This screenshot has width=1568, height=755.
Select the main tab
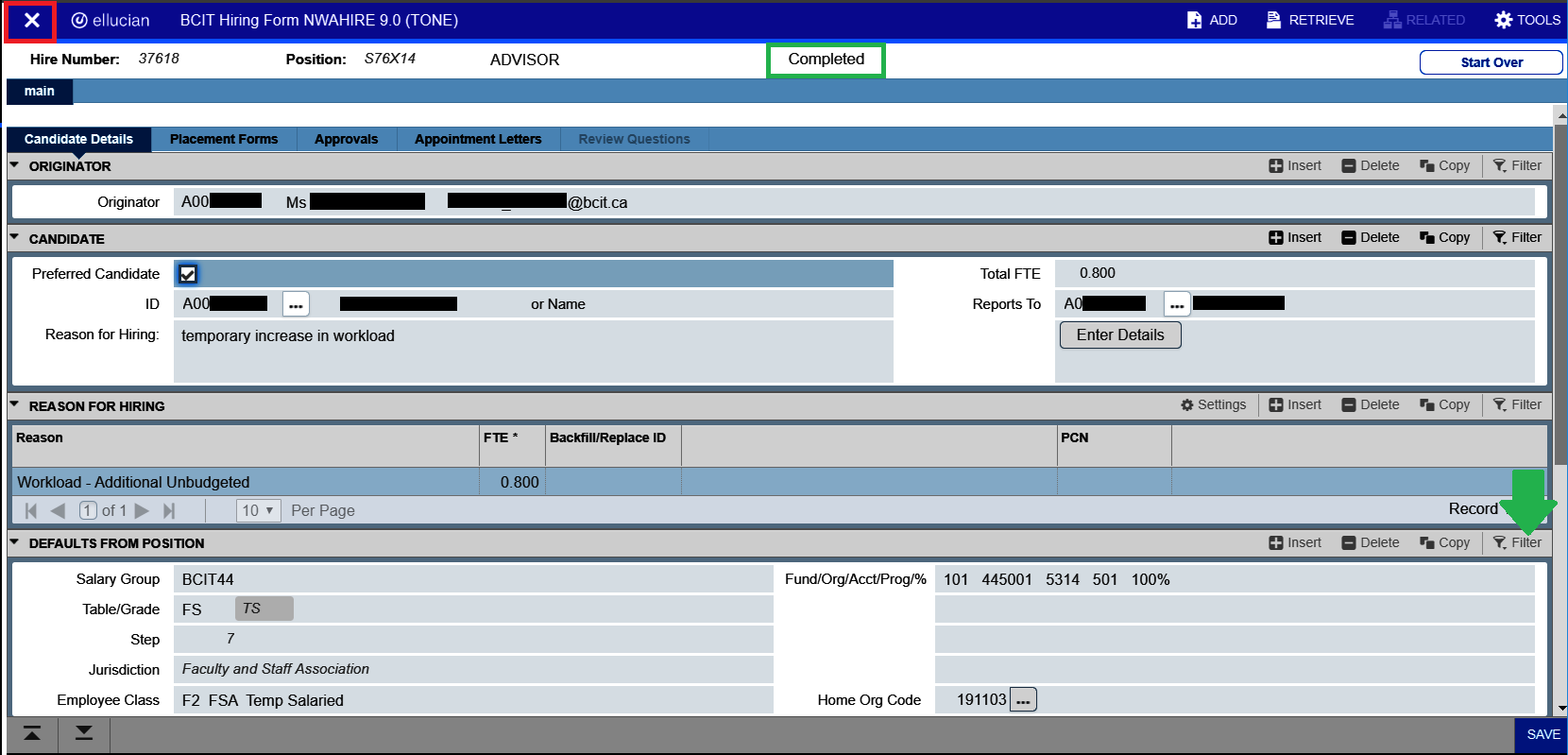coord(40,92)
